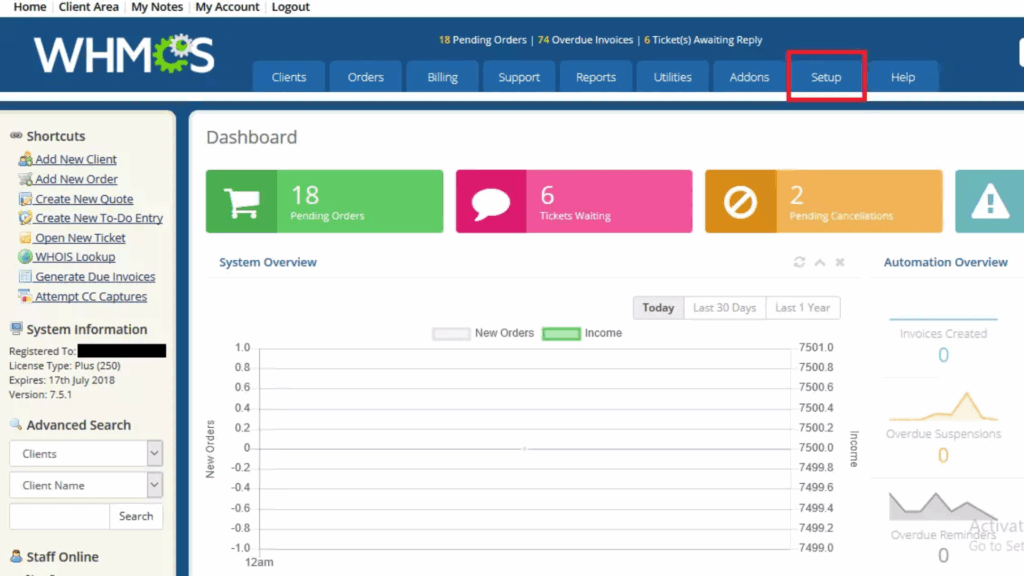Open the Help menu tab
This screenshot has width=1024, height=576.
pyautogui.click(x=903, y=77)
